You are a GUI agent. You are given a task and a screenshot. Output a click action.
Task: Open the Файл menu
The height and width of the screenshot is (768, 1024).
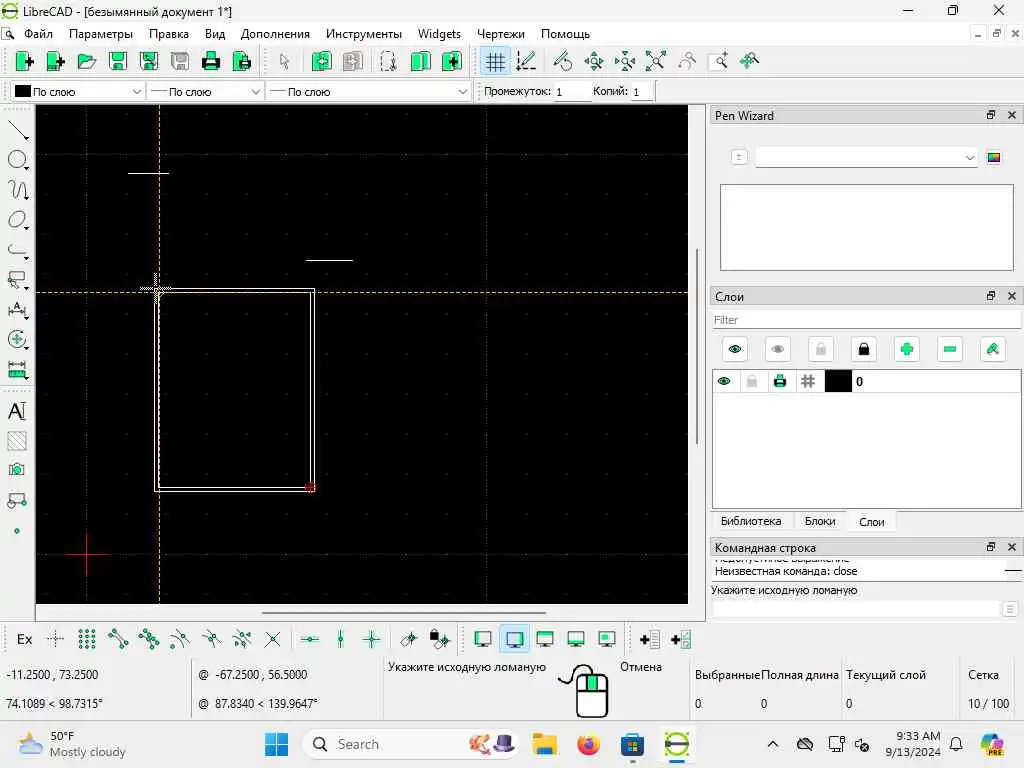coord(38,34)
